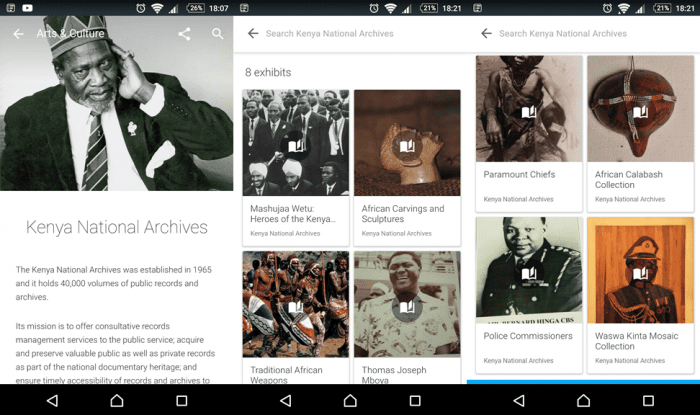The height and width of the screenshot is (415, 700).
Task: Tap the book icon on African Calabash image
Action: (641, 112)
